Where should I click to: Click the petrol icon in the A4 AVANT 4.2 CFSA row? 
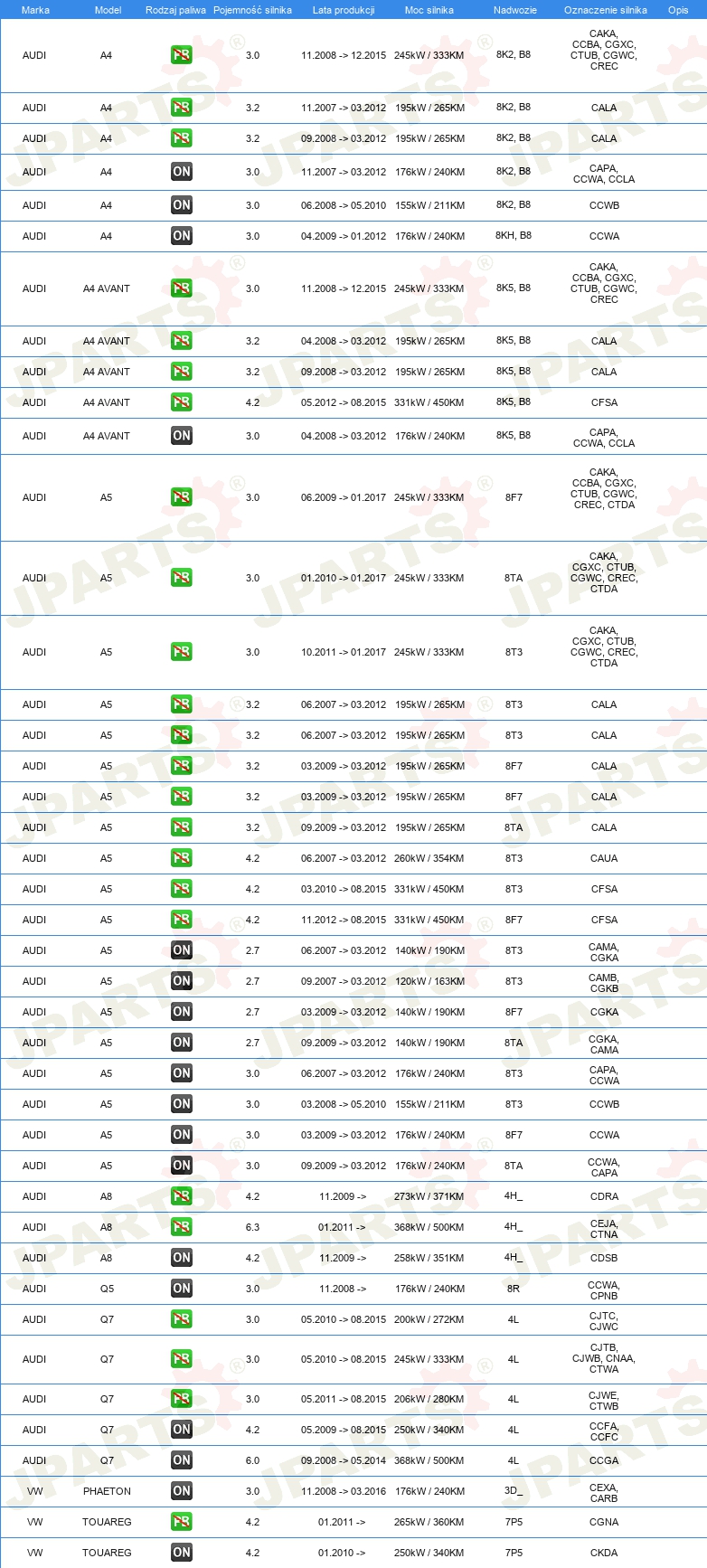[182, 402]
